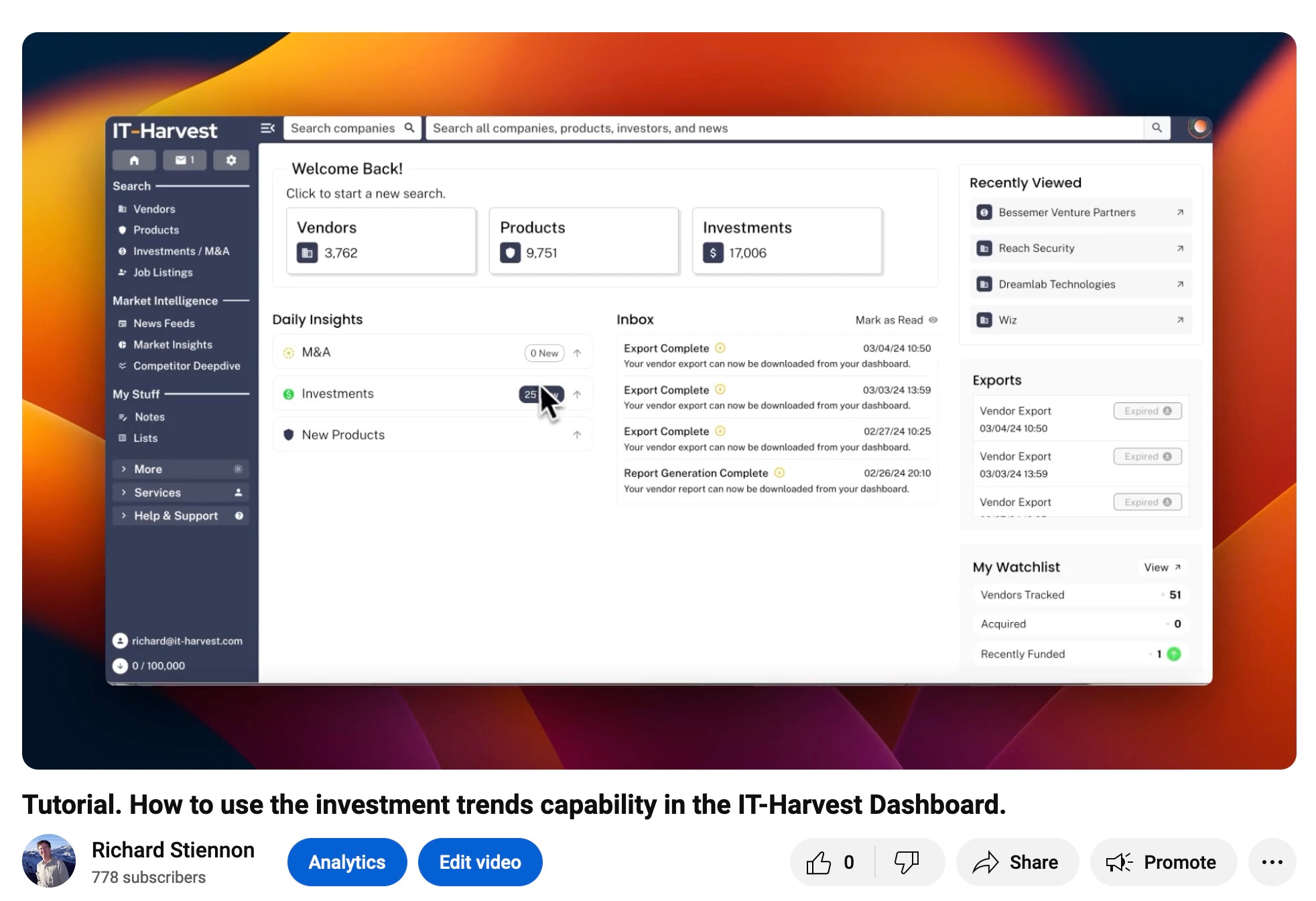This screenshot has width=1316, height=901.
Task: Click Mark as Read eye toggle
Action: (933, 320)
